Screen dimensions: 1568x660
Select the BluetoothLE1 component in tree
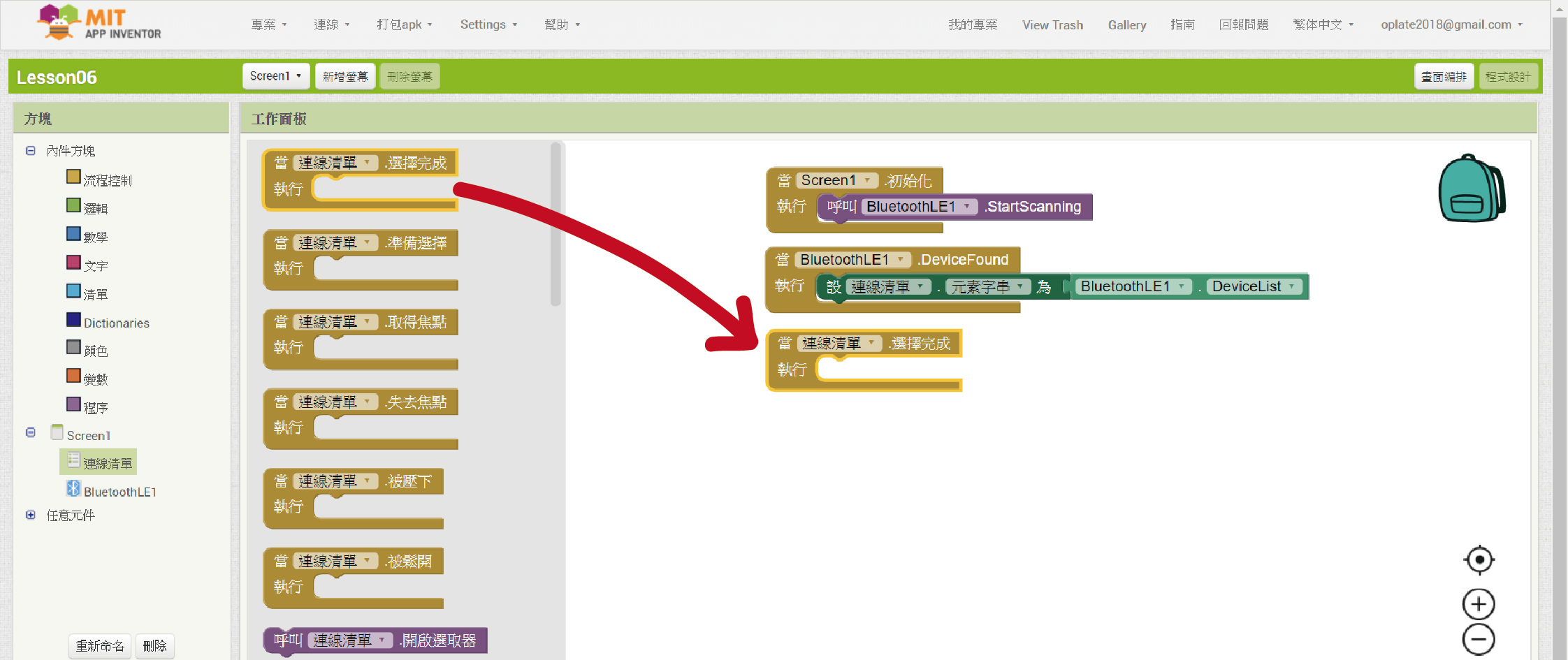point(119,492)
